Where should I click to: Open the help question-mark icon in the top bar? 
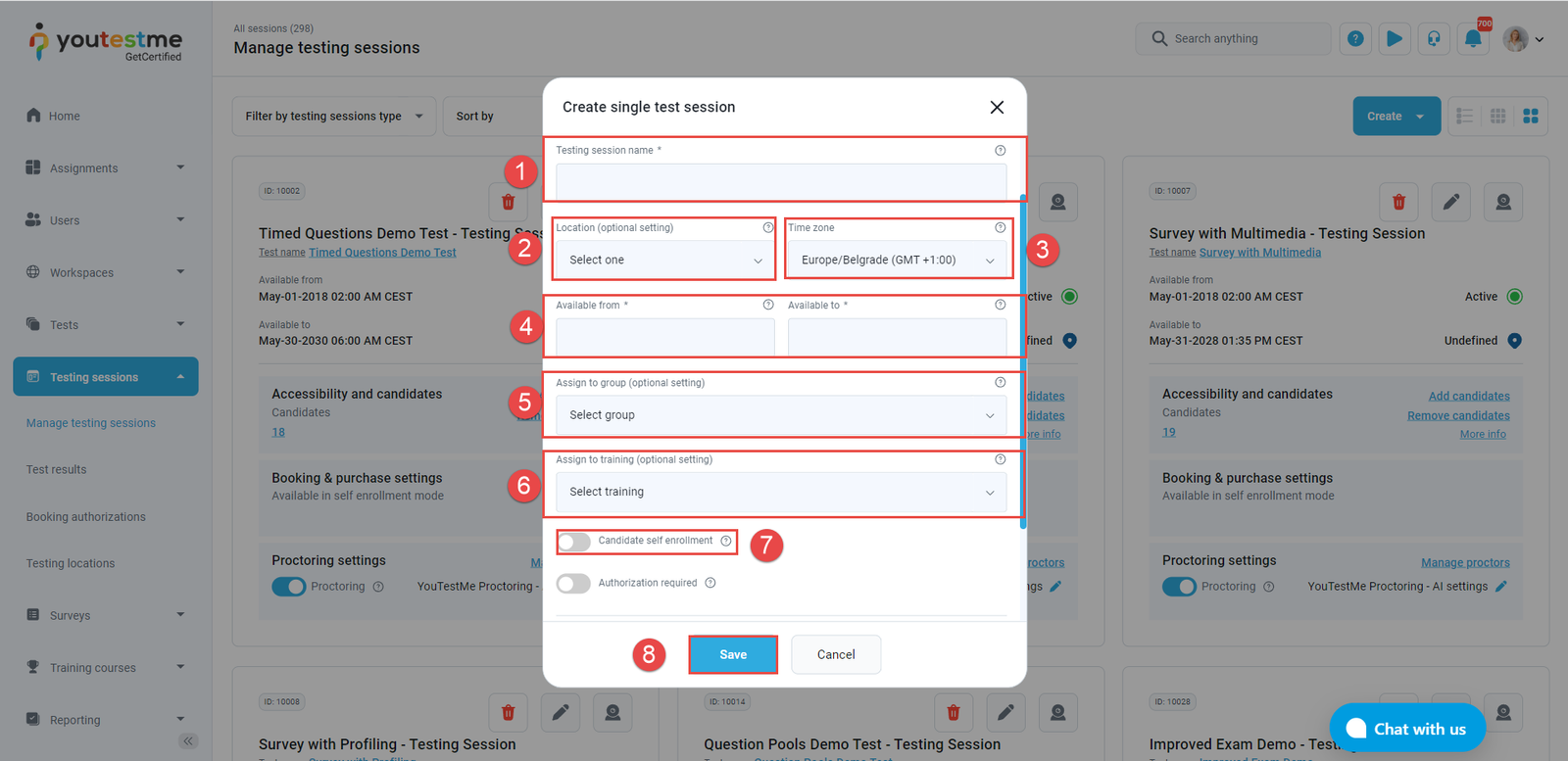(1355, 39)
